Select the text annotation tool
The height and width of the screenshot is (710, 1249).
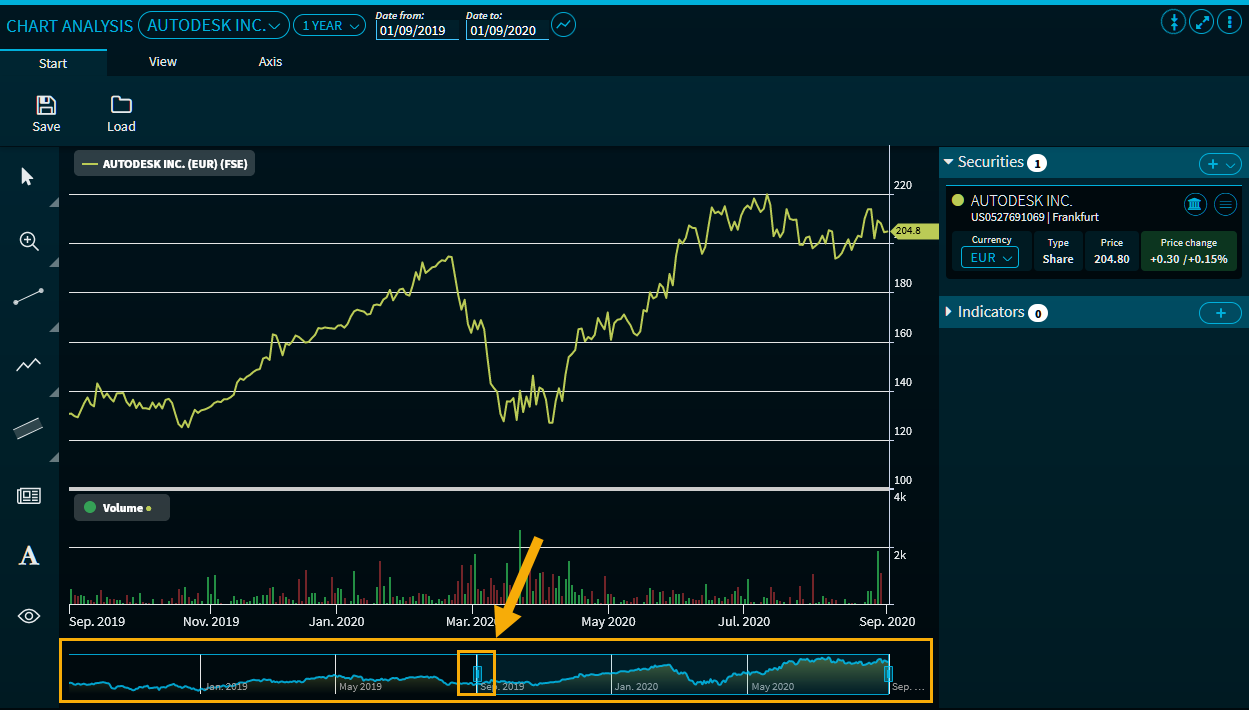coord(29,556)
